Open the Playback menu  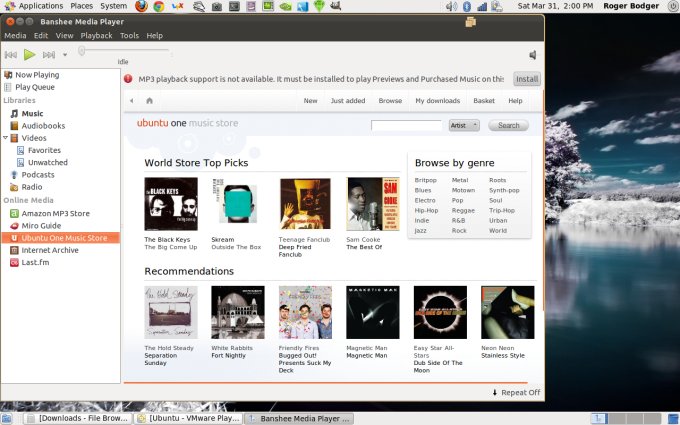[96, 36]
